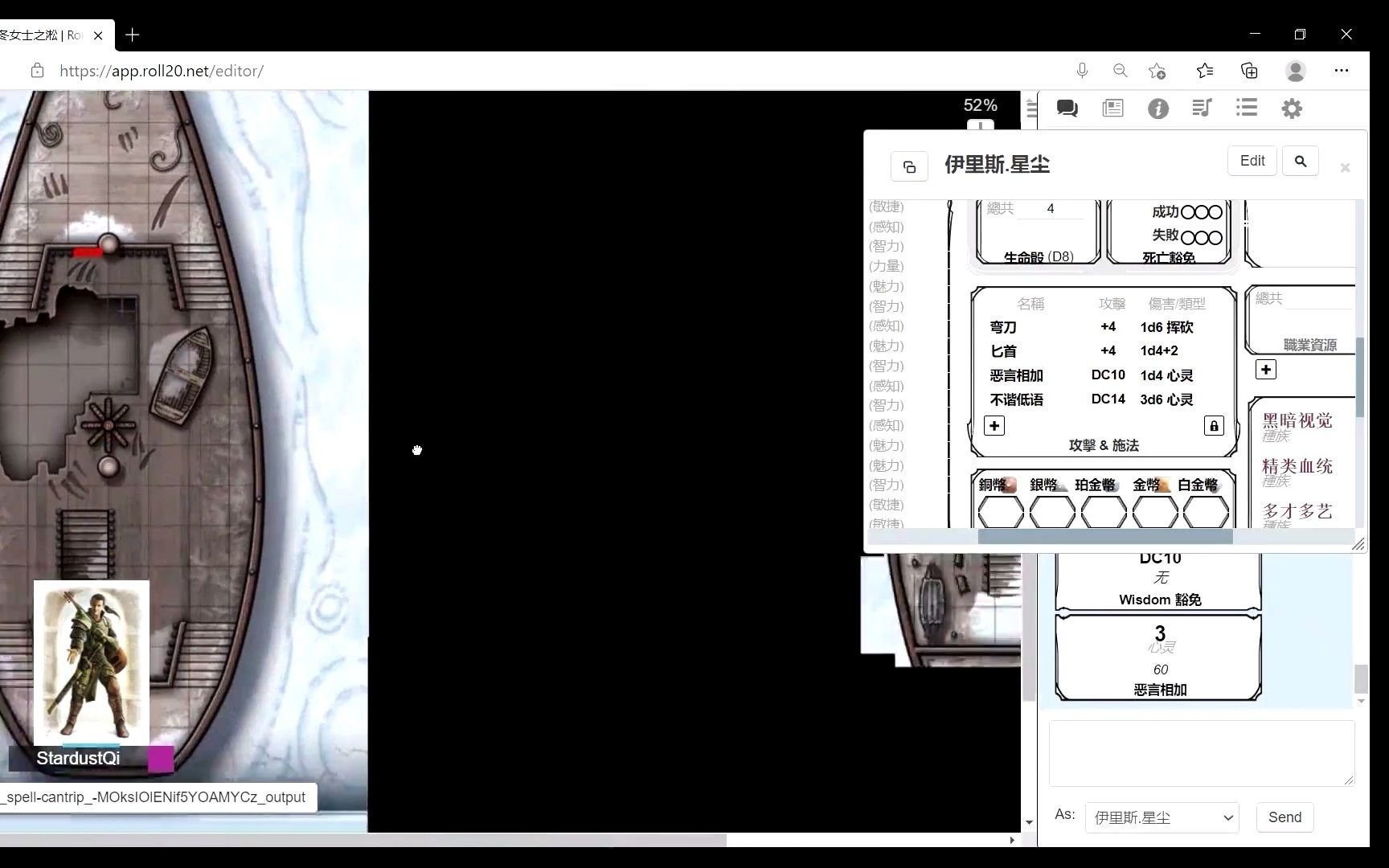Open a new browser tab
The image size is (1389, 868).
pyautogui.click(x=133, y=35)
